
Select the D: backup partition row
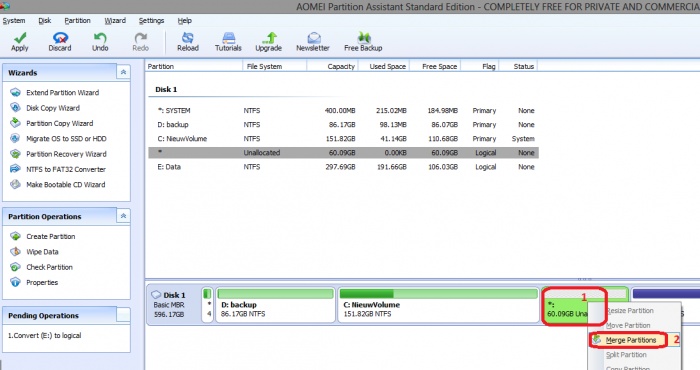tap(343, 125)
